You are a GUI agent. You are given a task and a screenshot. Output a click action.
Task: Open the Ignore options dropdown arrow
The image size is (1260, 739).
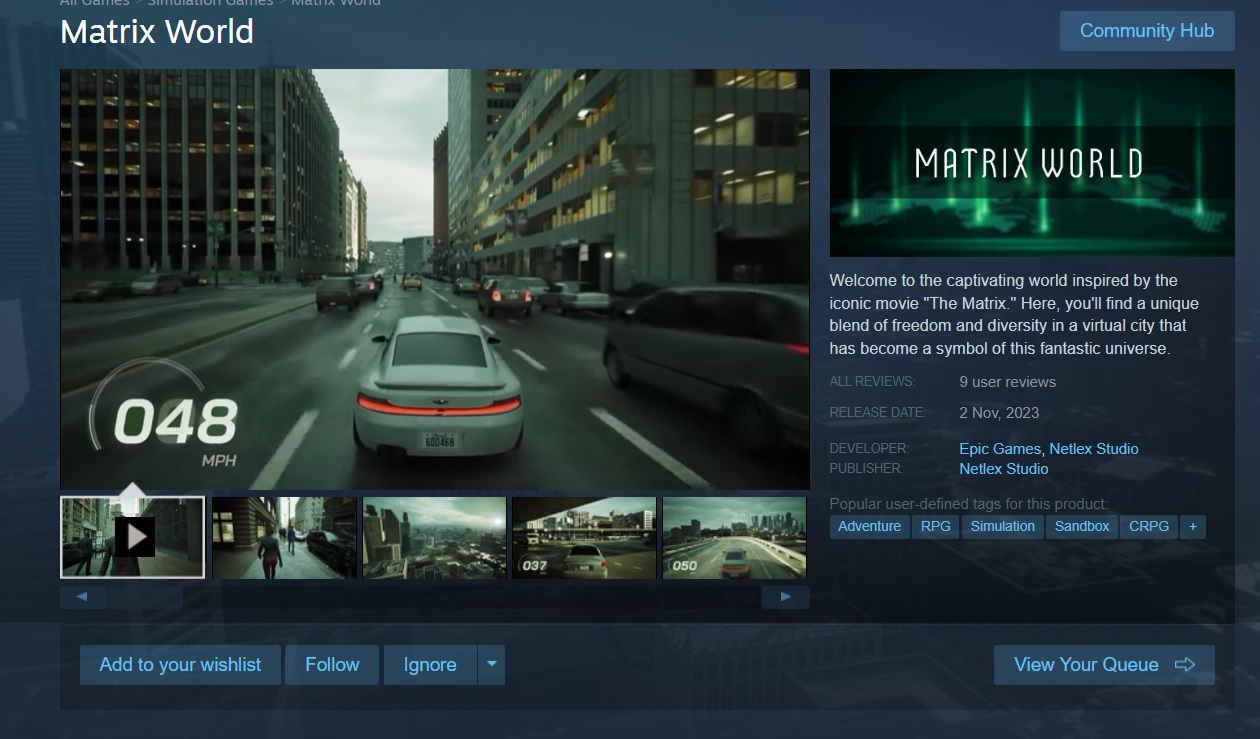(x=491, y=665)
